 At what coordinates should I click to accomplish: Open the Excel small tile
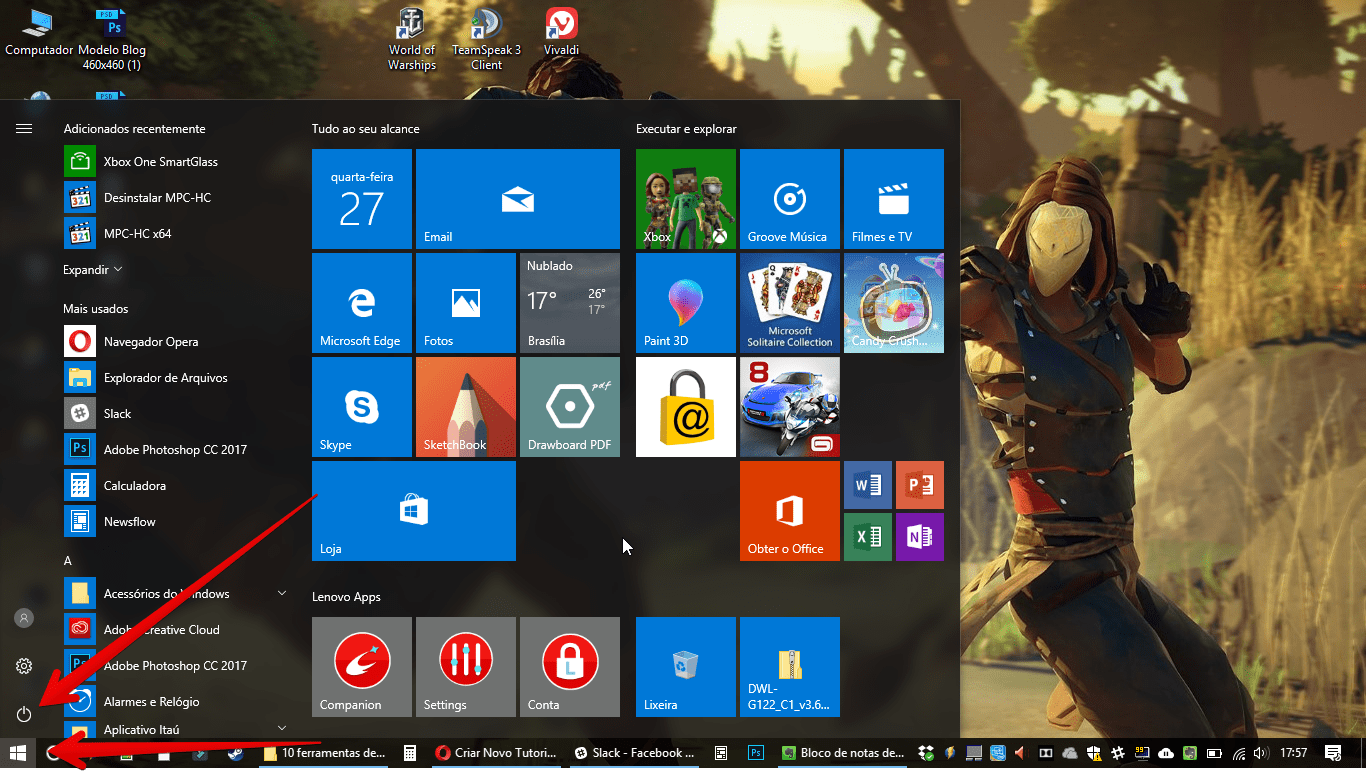(x=868, y=537)
